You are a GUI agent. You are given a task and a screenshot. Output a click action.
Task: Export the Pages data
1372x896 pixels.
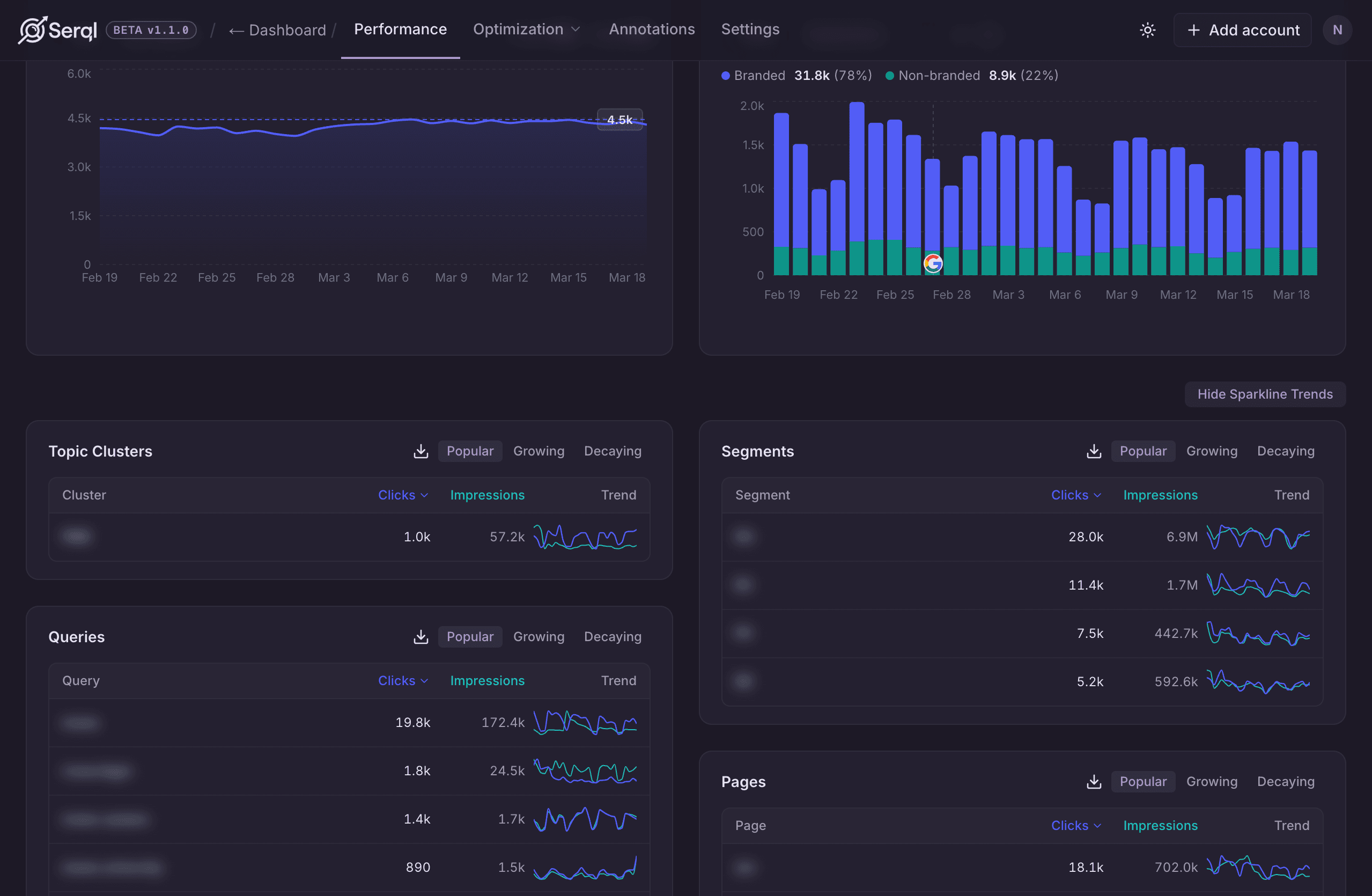(x=1094, y=782)
